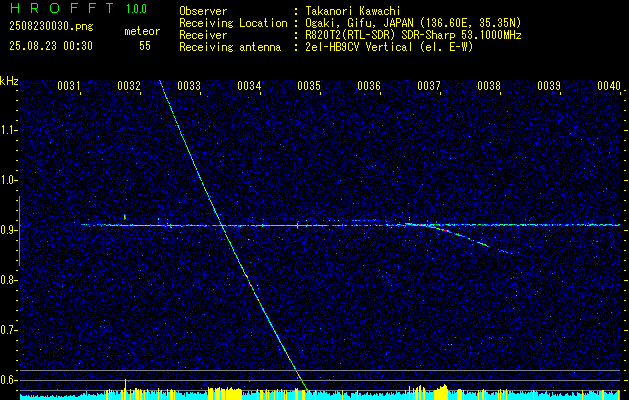Click the meteor count value 55
This screenshot has height=400, width=629.
pyautogui.click(x=145, y=46)
